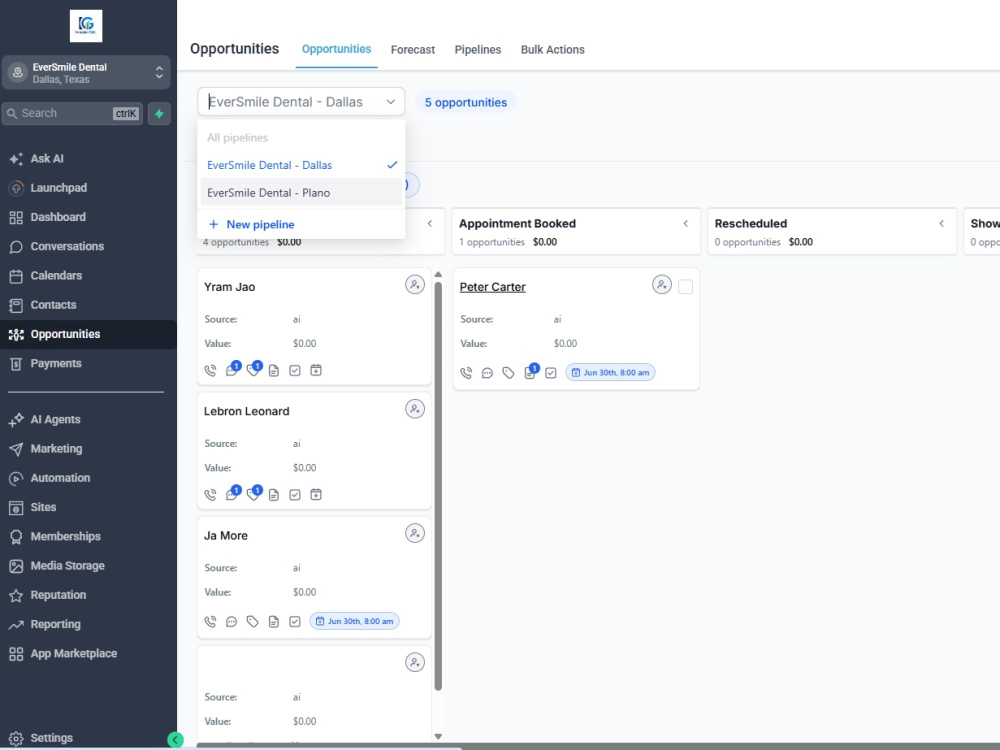Switch to the Forecast tab
The height and width of the screenshot is (750, 1000).
click(413, 50)
